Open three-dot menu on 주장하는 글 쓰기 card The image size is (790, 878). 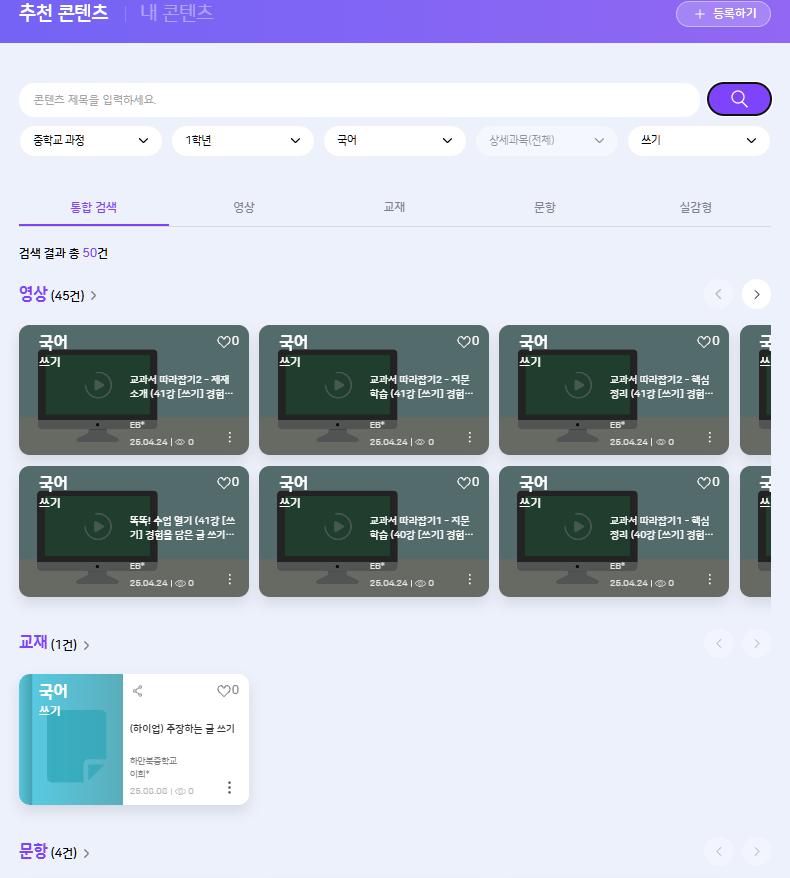click(x=229, y=787)
